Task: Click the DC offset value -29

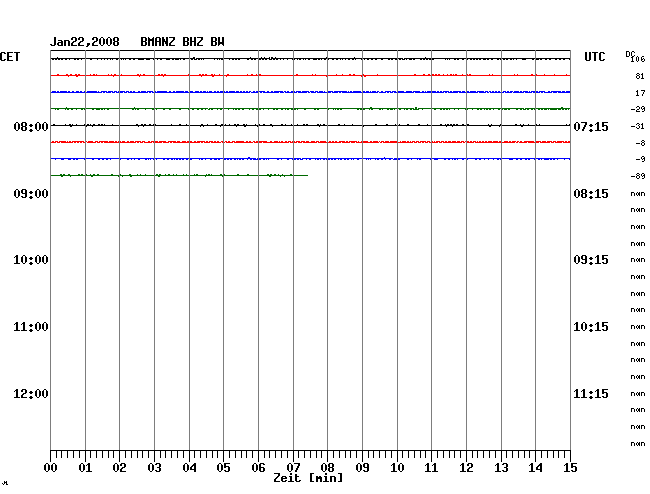Action: 638,109
